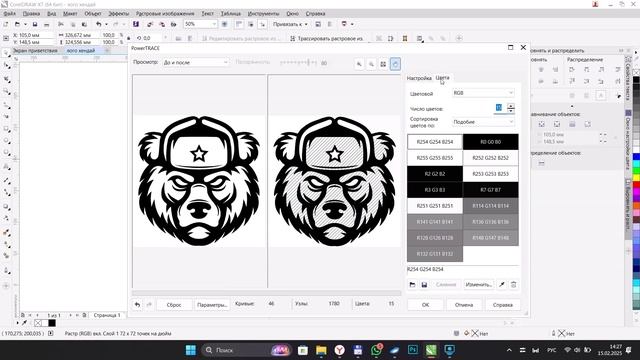Image resolution: width=640 pixels, height=360 pixels.
Task: Click the Export icon in the toolbar
Action: point(162,24)
